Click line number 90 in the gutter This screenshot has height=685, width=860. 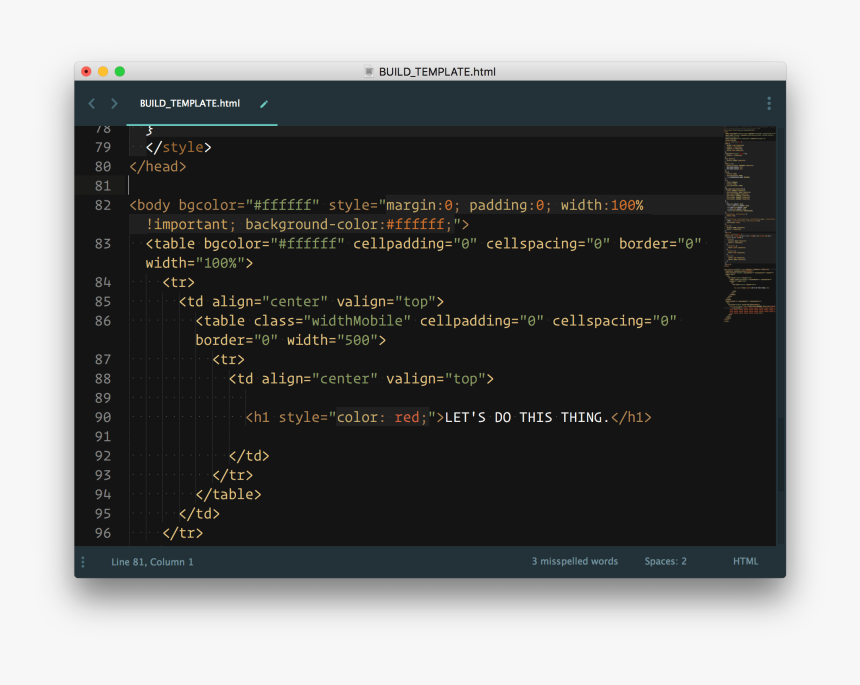pyautogui.click(x=103, y=417)
